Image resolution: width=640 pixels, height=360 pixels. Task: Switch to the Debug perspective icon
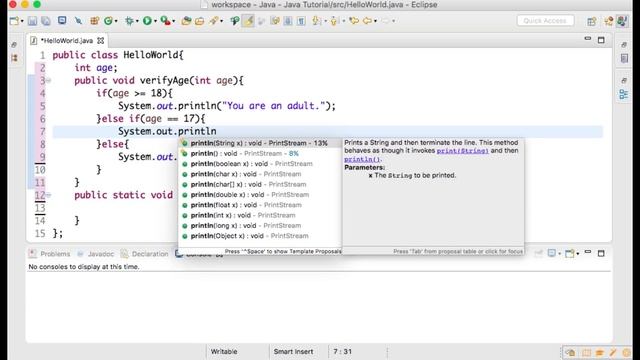pyautogui.click(x=609, y=21)
